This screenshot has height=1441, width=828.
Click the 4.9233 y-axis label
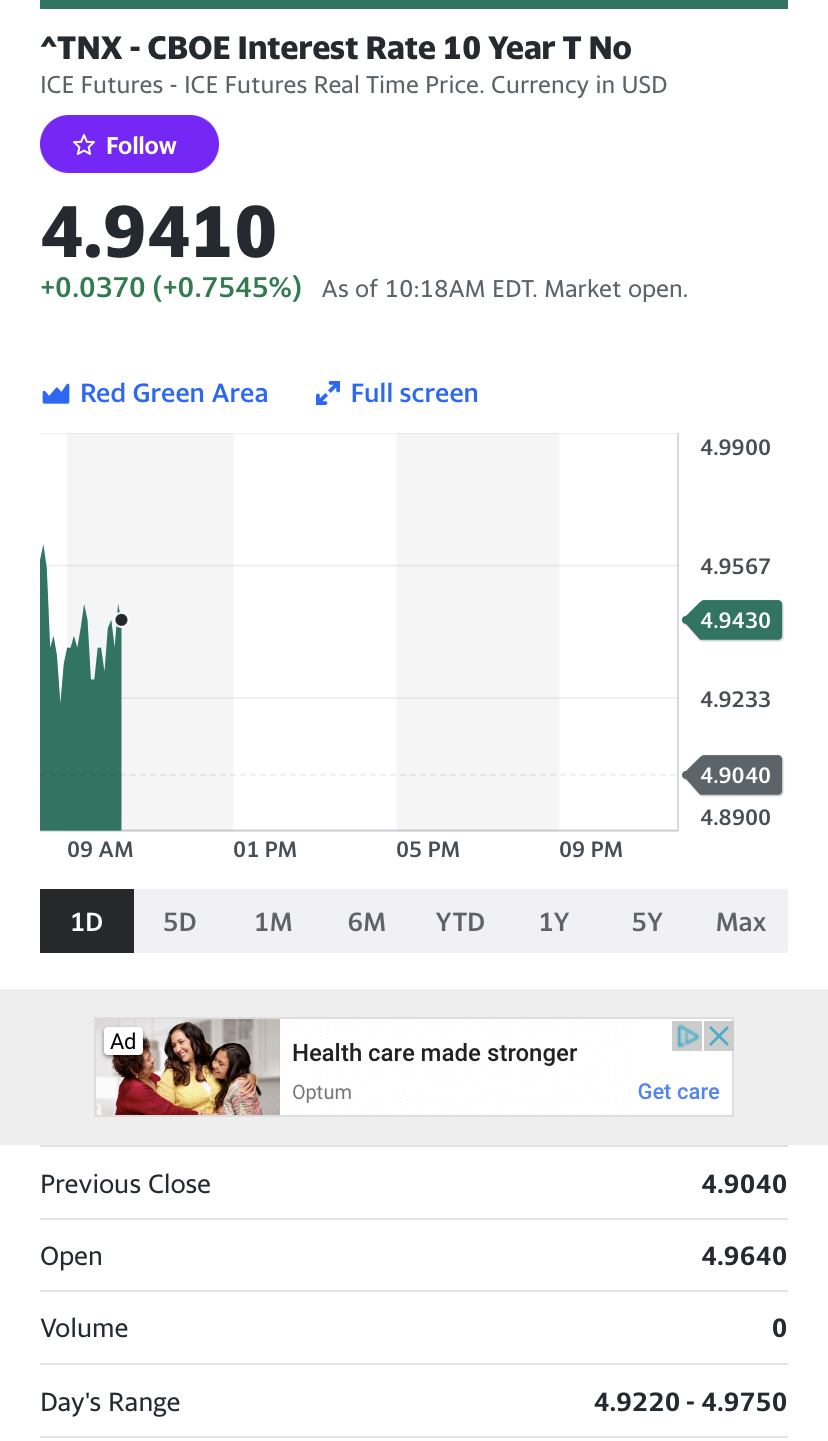pyautogui.click(x=736, y=699)
